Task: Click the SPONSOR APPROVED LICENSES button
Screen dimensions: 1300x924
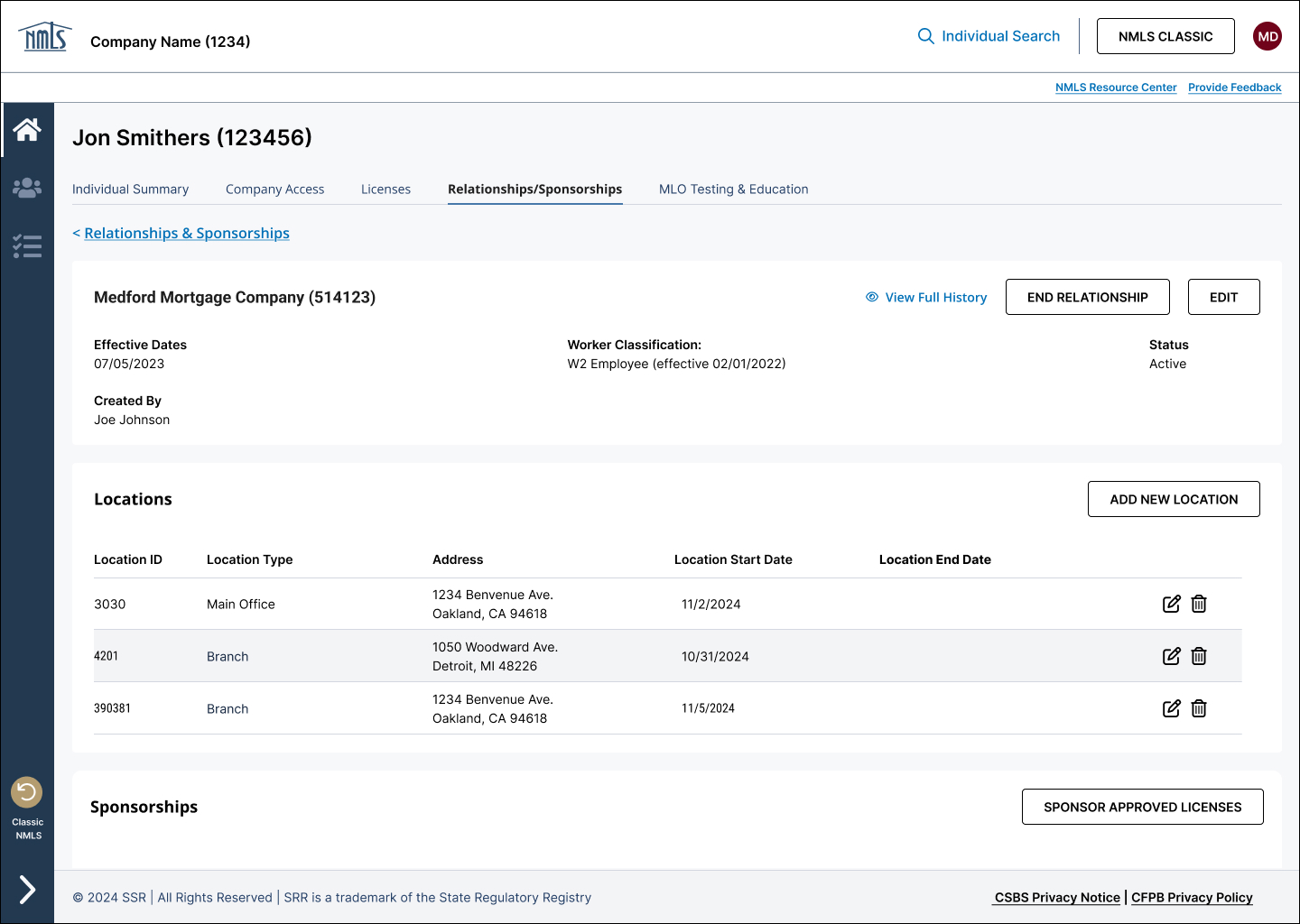Action: (x=1142, y=807)
